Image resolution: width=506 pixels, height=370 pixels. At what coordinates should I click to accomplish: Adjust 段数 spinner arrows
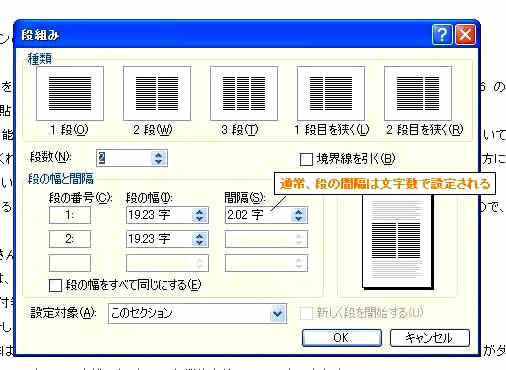point(159,158)
